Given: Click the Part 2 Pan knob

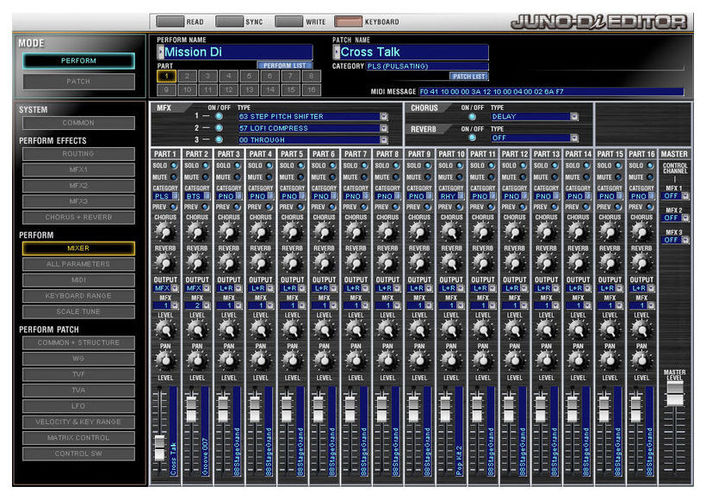Looking at the screenshot, I should 197,360.
